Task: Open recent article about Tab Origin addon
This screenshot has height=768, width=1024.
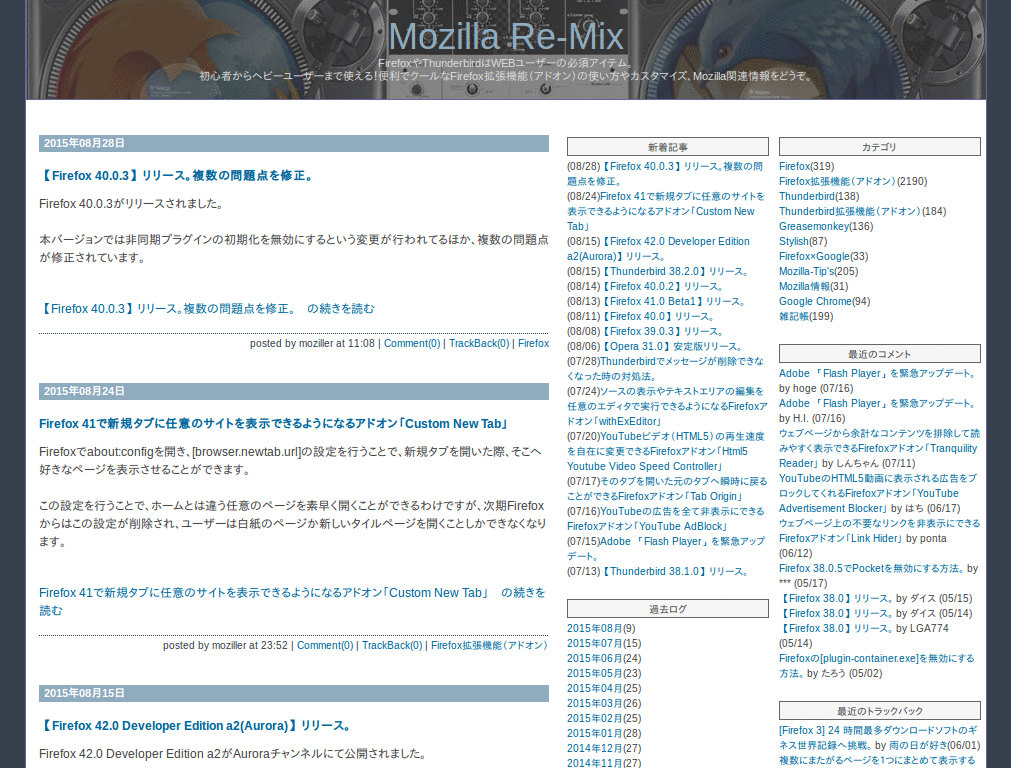Action: pos(667,489)
